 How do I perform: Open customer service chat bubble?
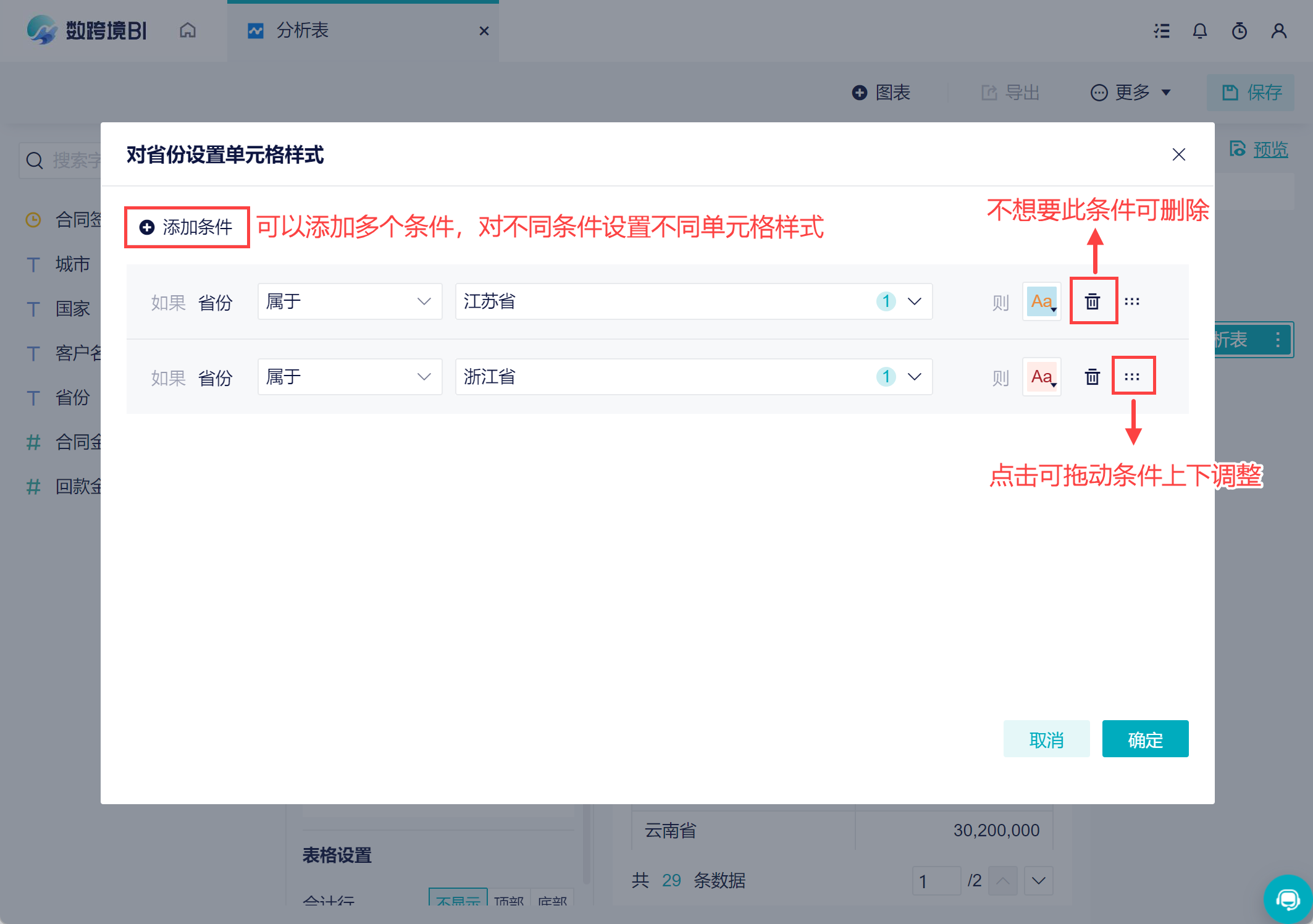1288,899
